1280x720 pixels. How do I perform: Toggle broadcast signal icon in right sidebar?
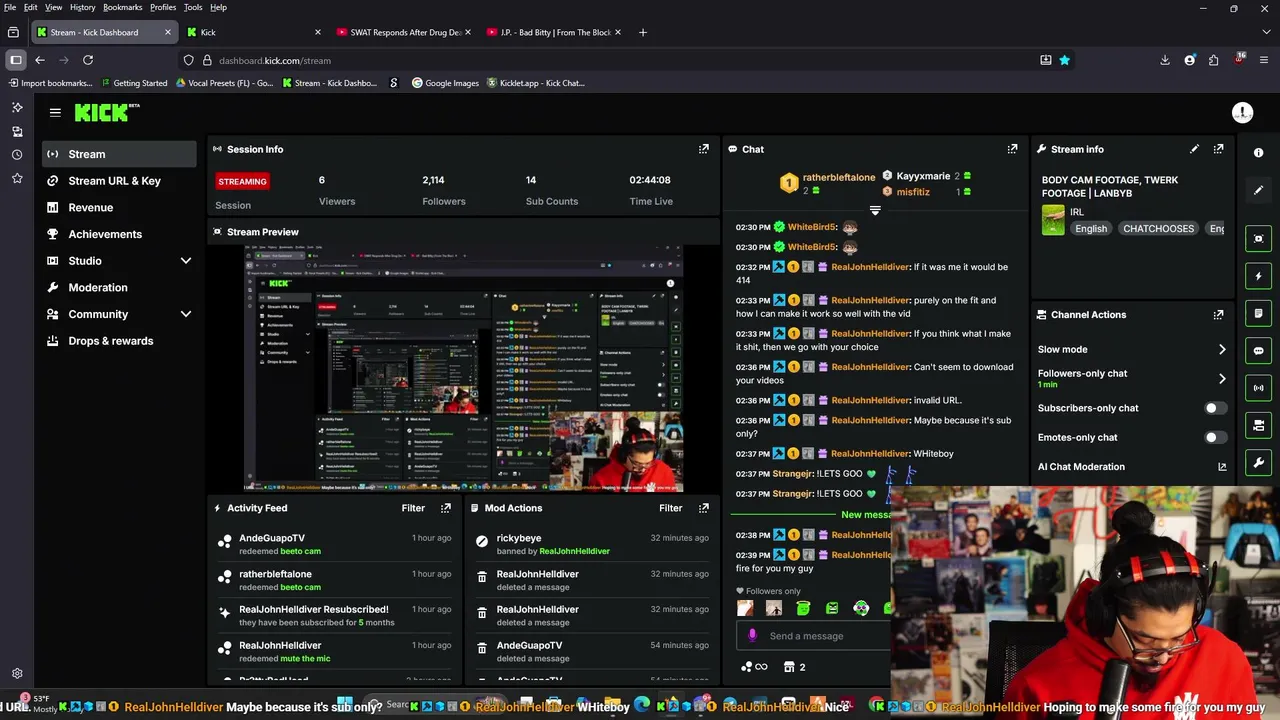tap(1258, 387)
